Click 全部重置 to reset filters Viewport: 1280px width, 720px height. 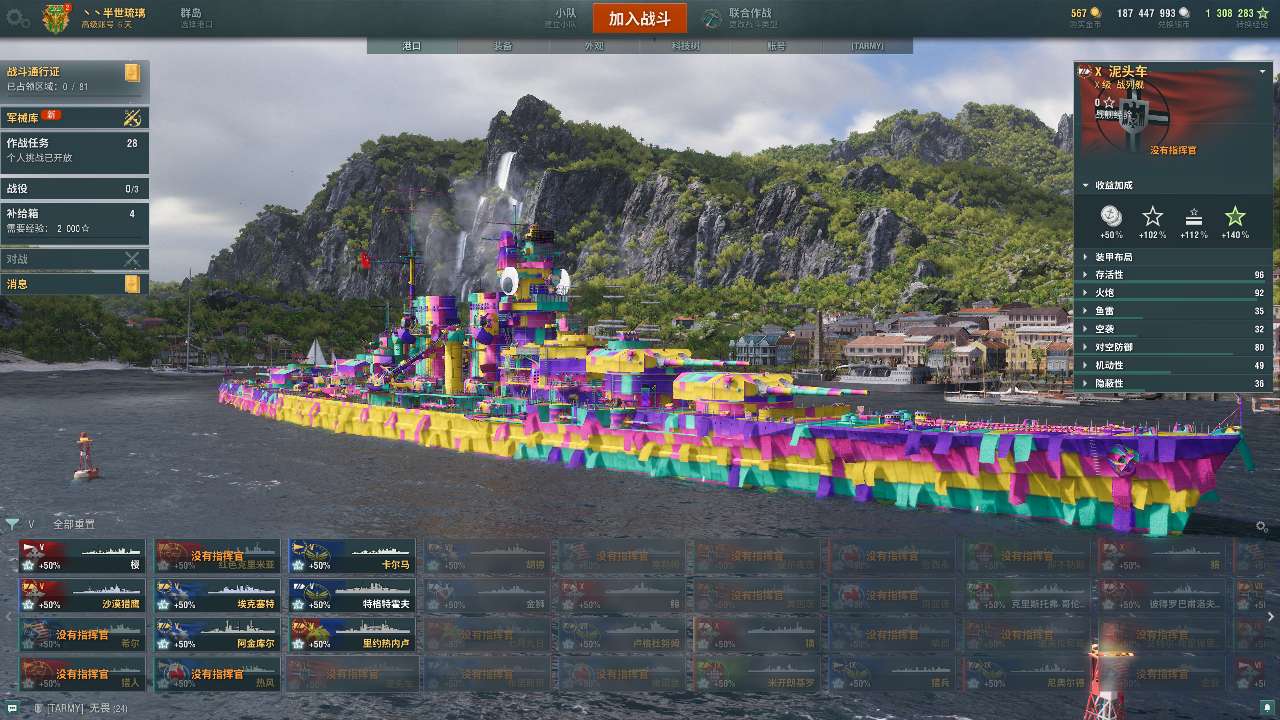(x=74, y=524)
